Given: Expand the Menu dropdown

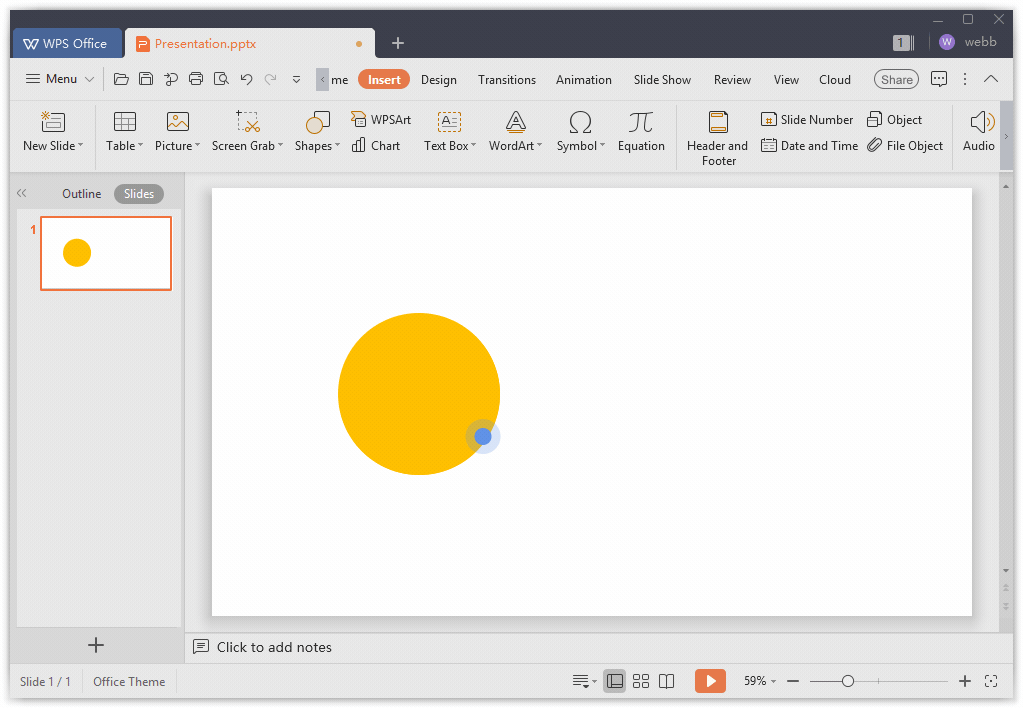Looking at the screenshot, I should tap(60, 80).
